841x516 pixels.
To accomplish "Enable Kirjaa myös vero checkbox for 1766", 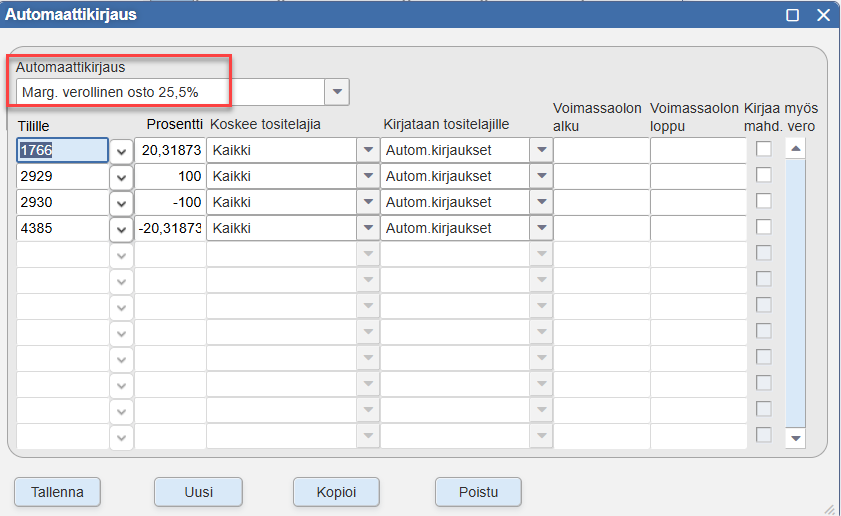I will 764,149.
